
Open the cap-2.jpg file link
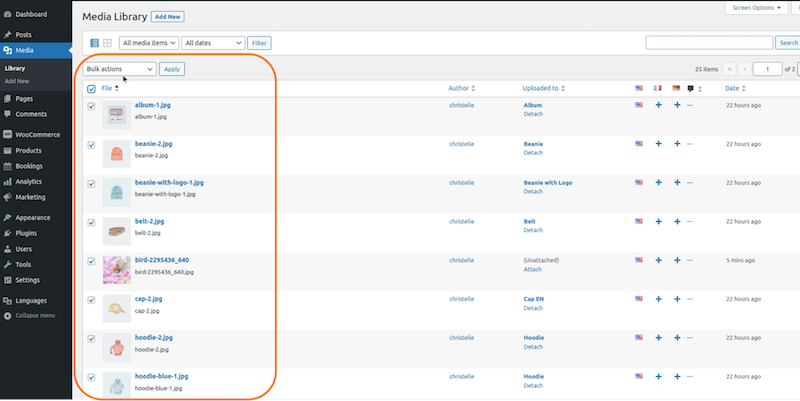pyautogui.click(x=148, y=299)
